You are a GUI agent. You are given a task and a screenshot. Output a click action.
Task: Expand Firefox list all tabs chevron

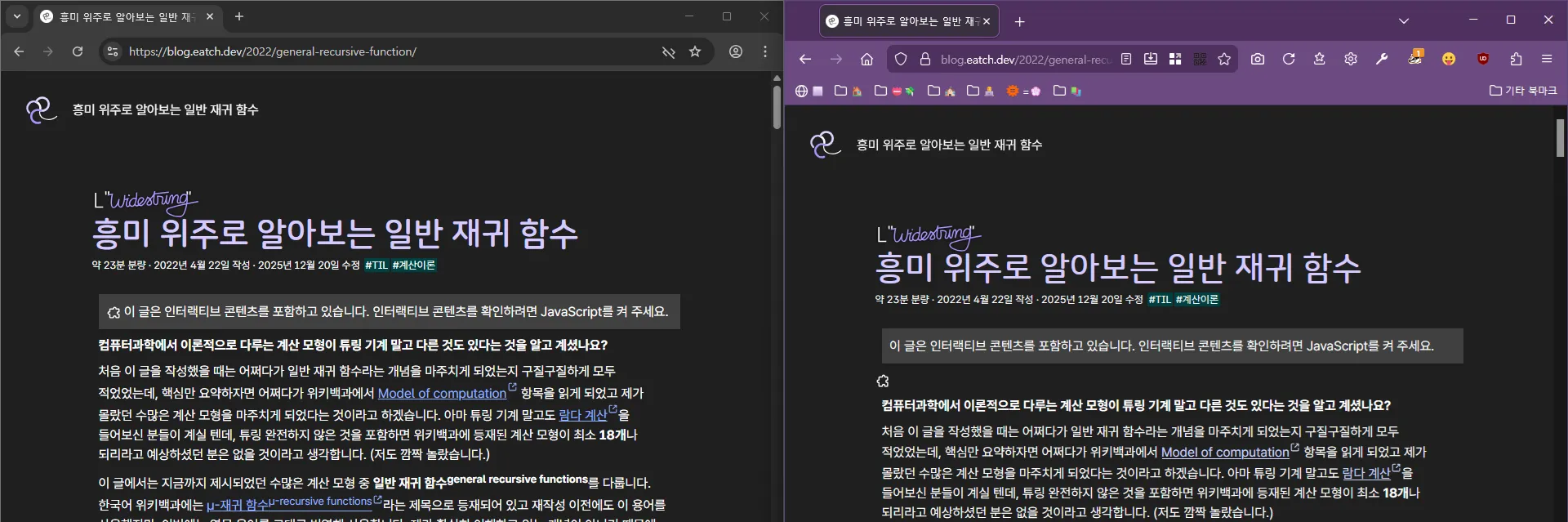(1404, 21)
